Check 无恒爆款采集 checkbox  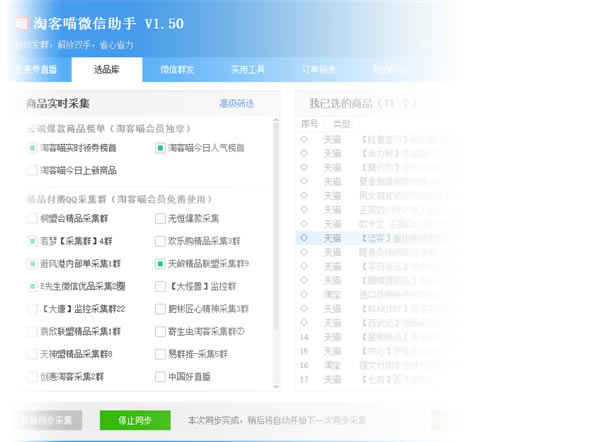160,219
